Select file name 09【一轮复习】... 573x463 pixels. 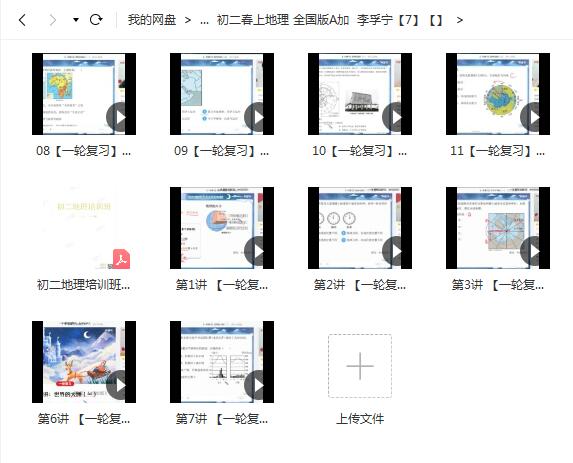click(x=222, y=151)
